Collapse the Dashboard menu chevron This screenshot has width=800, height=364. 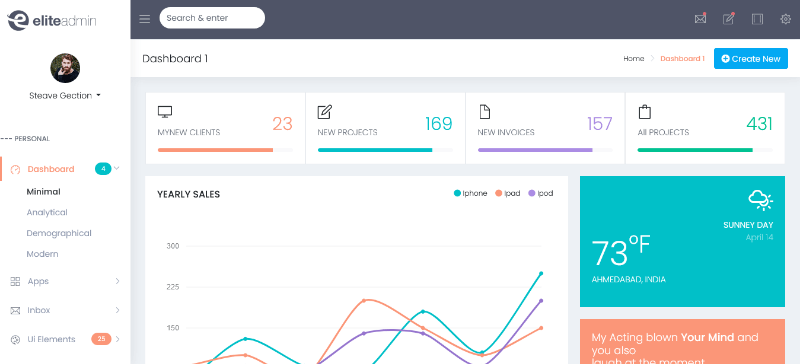point(117,168)
